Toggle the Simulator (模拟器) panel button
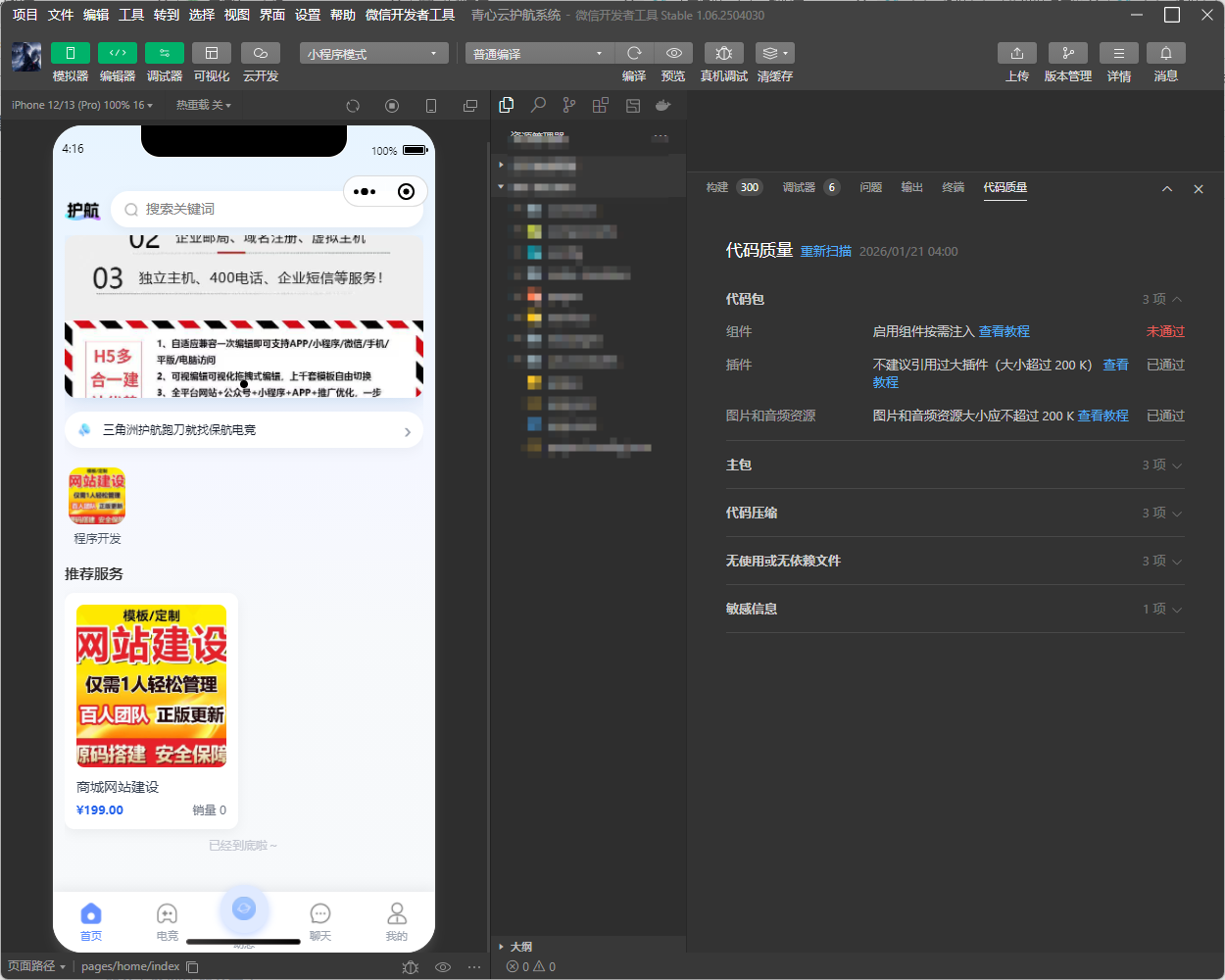This screenshot has height=980, width=1225. pyautogui.click(x=71, y=53)
